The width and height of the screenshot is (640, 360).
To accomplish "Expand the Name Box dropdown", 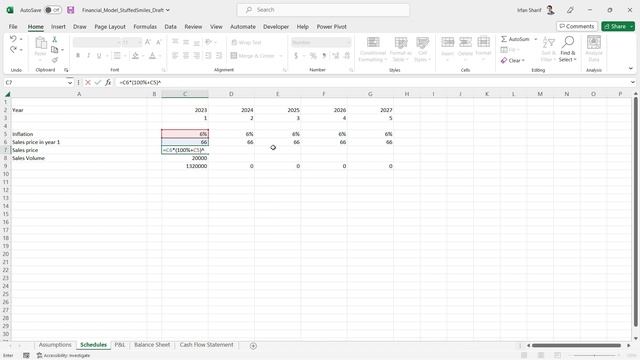I will 70,82.
